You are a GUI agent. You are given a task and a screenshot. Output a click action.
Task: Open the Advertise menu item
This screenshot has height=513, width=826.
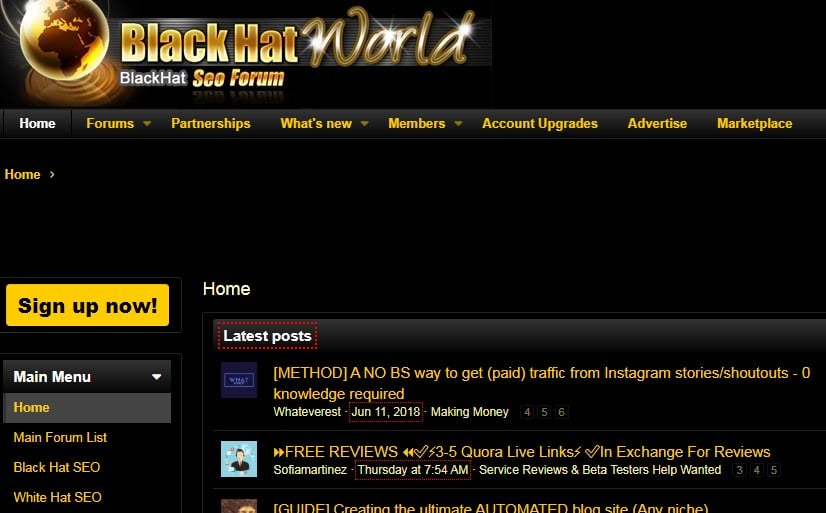tap(657, 123)
